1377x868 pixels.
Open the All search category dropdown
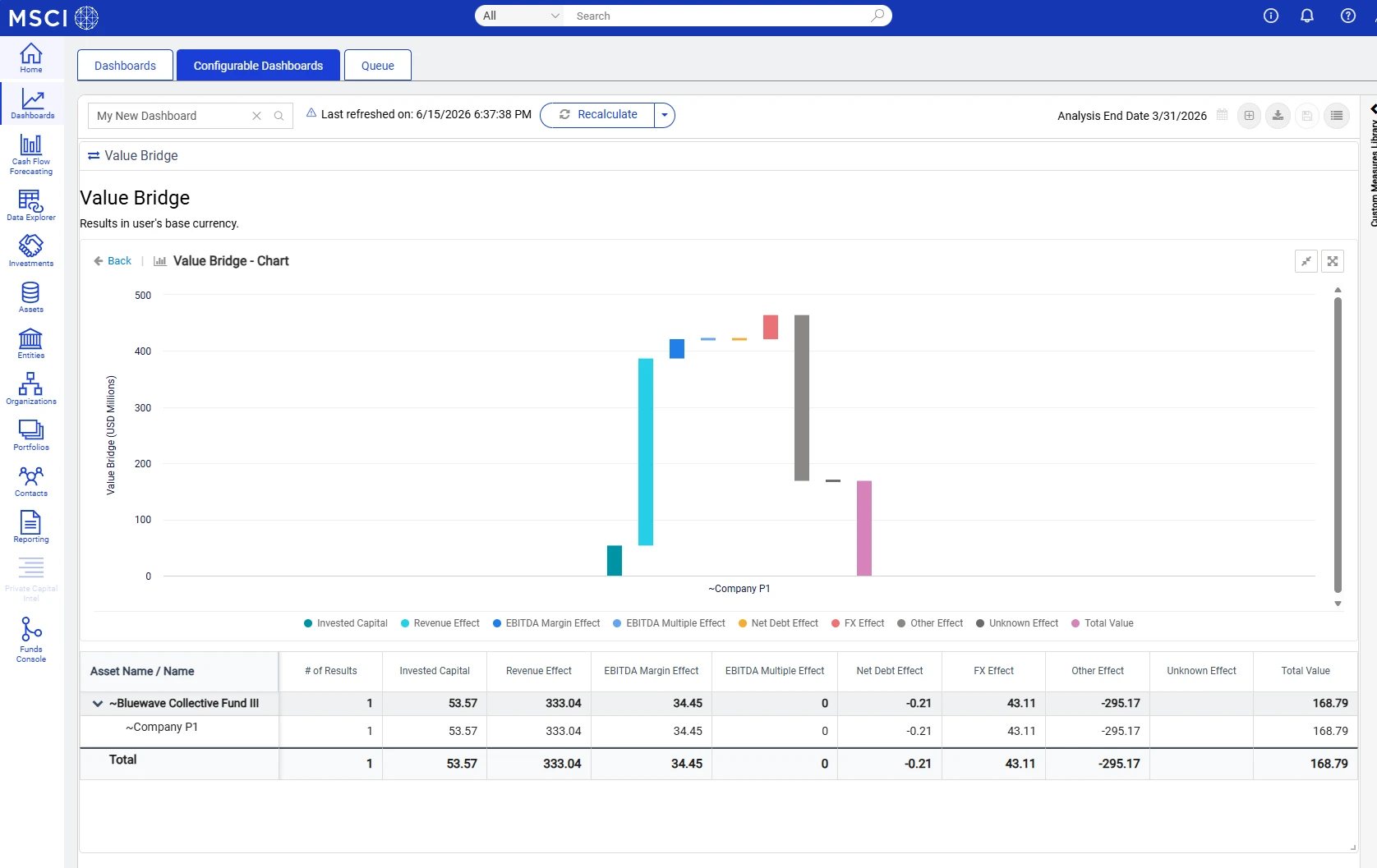521,16
